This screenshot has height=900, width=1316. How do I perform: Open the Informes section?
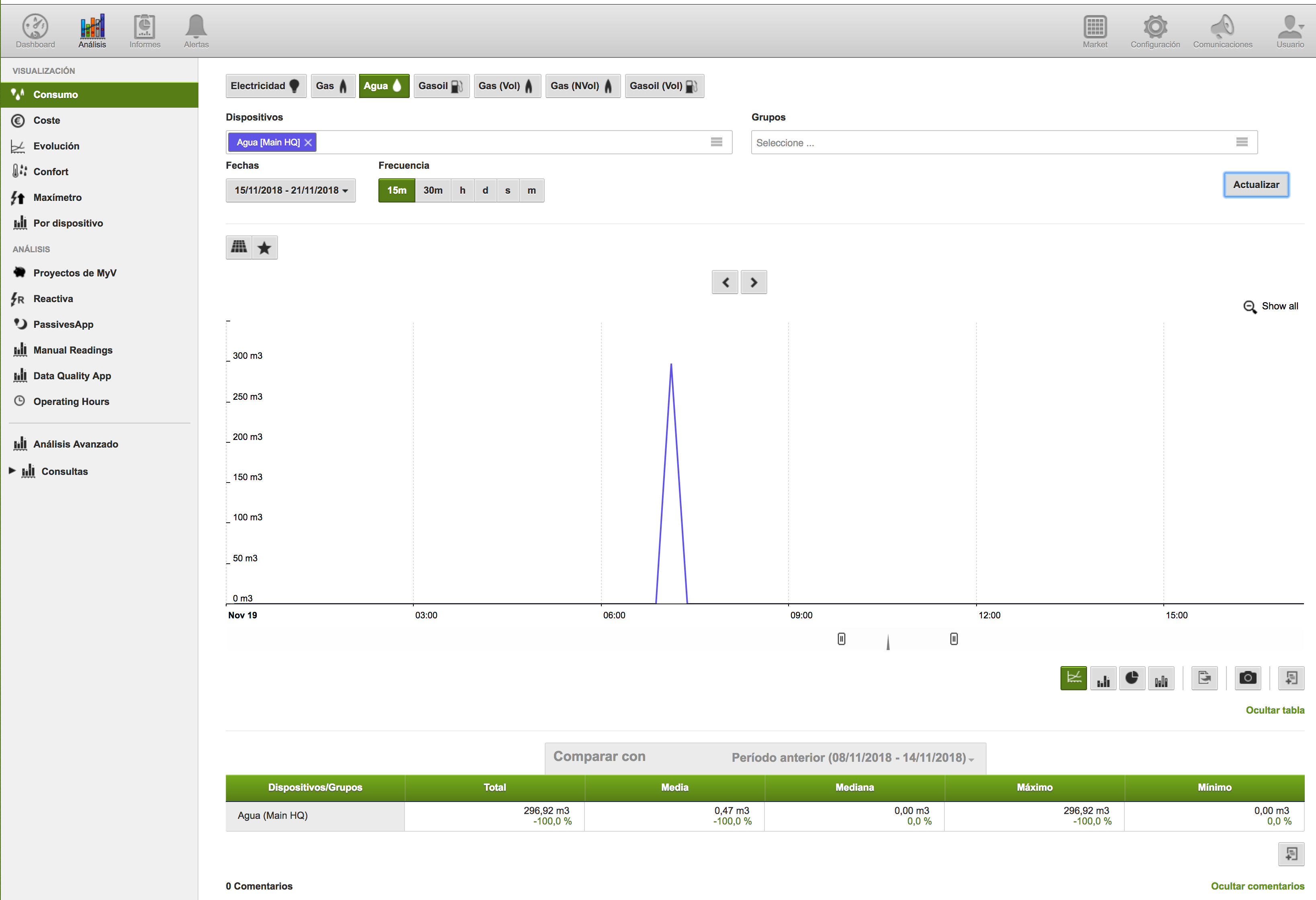pos(144,32)
